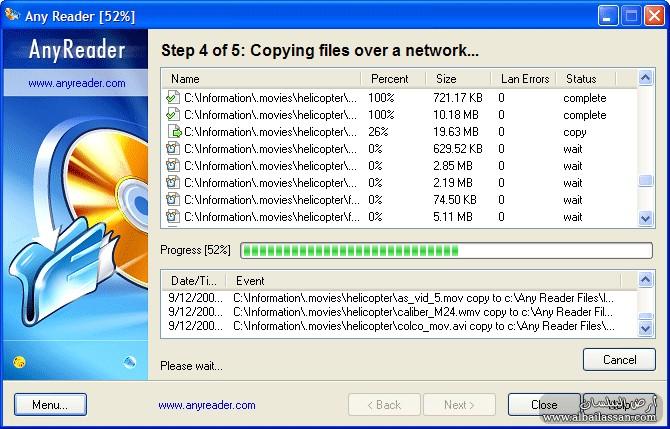Click the 'Please wait...' status text
670x429 pixels.
191,366
